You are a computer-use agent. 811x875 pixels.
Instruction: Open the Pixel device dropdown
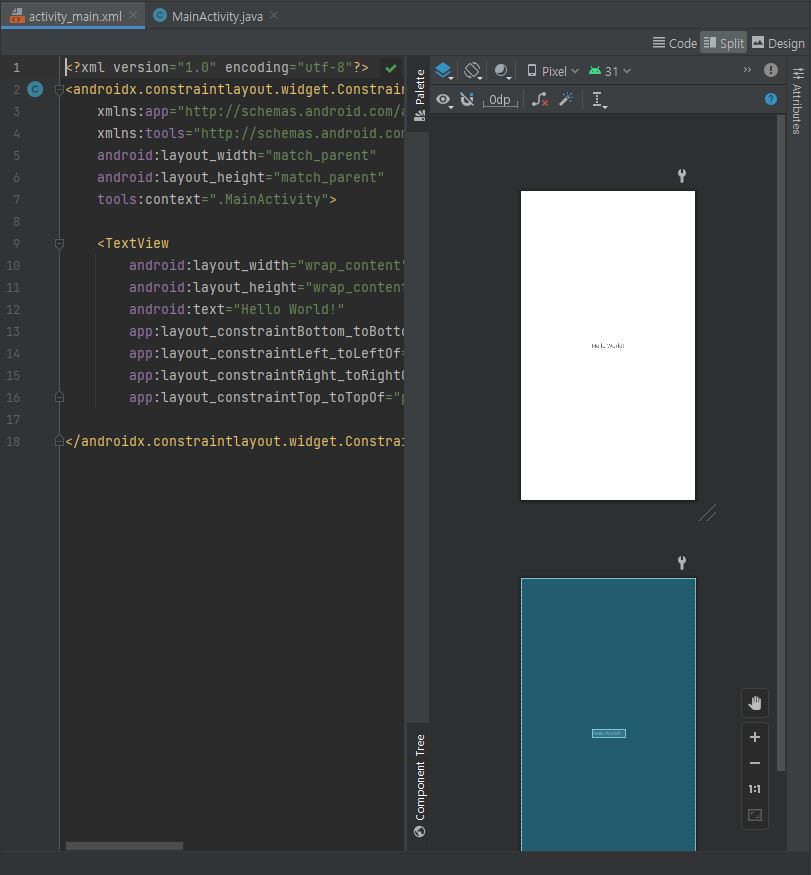click(x=553, y=71)
